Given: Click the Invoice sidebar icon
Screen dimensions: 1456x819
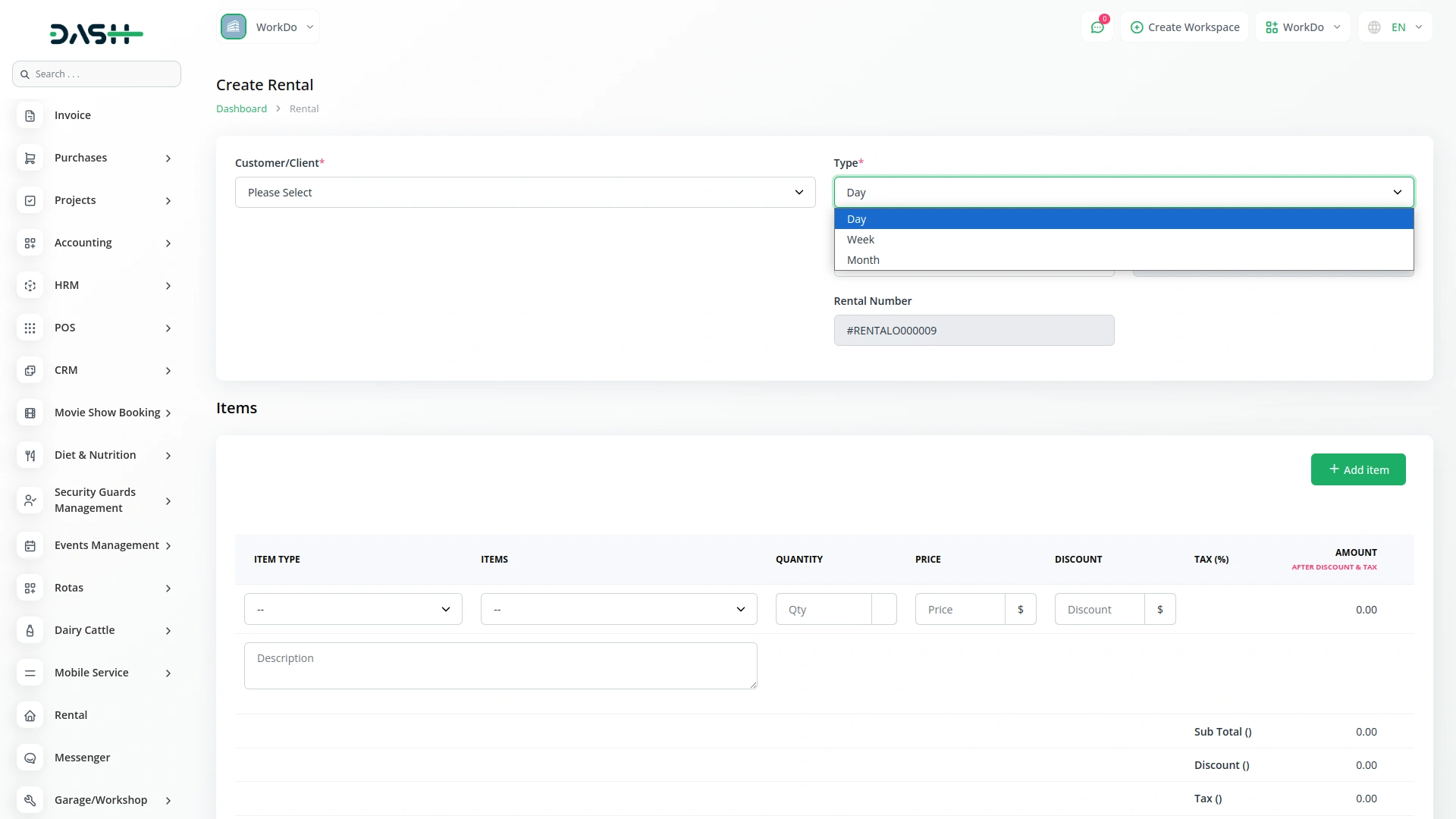Looking at the screenshot, I should (x=30, y=116).
